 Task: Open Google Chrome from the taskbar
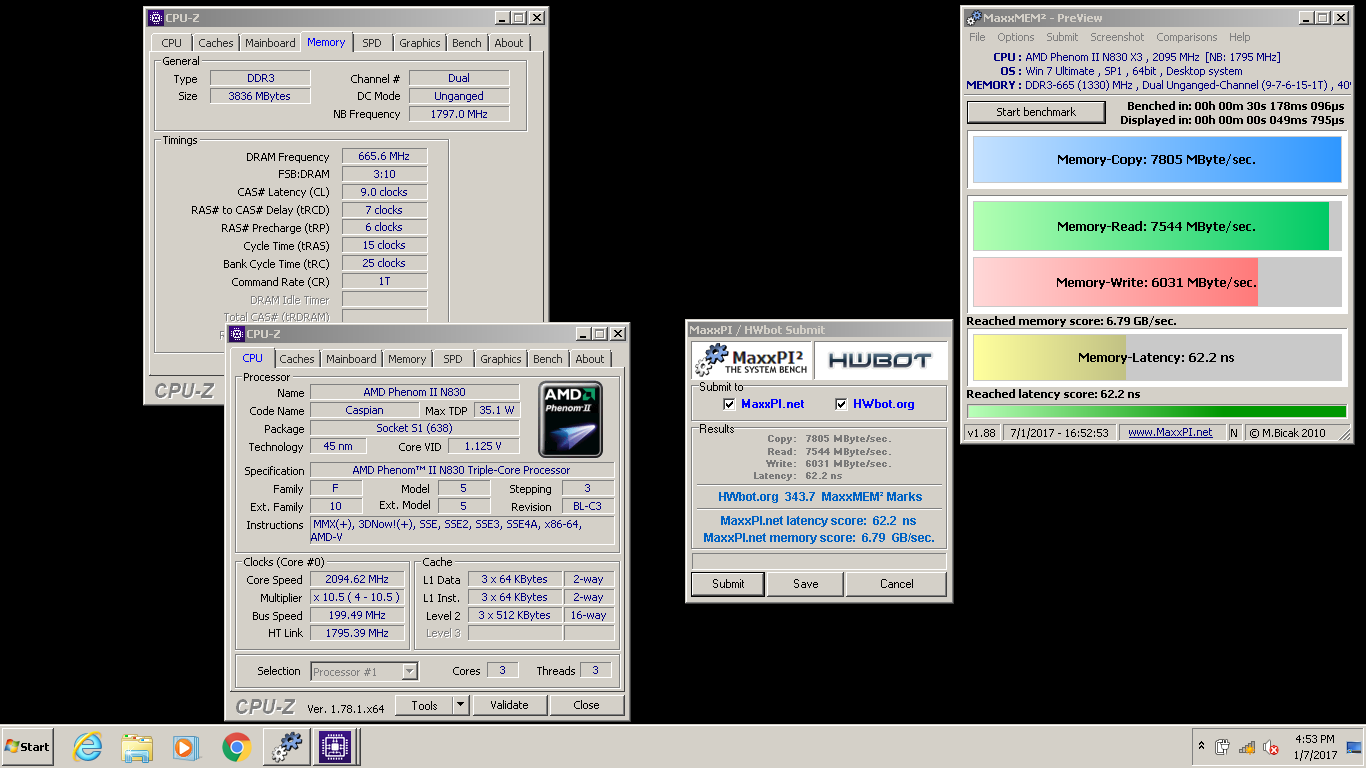point(236,747)
